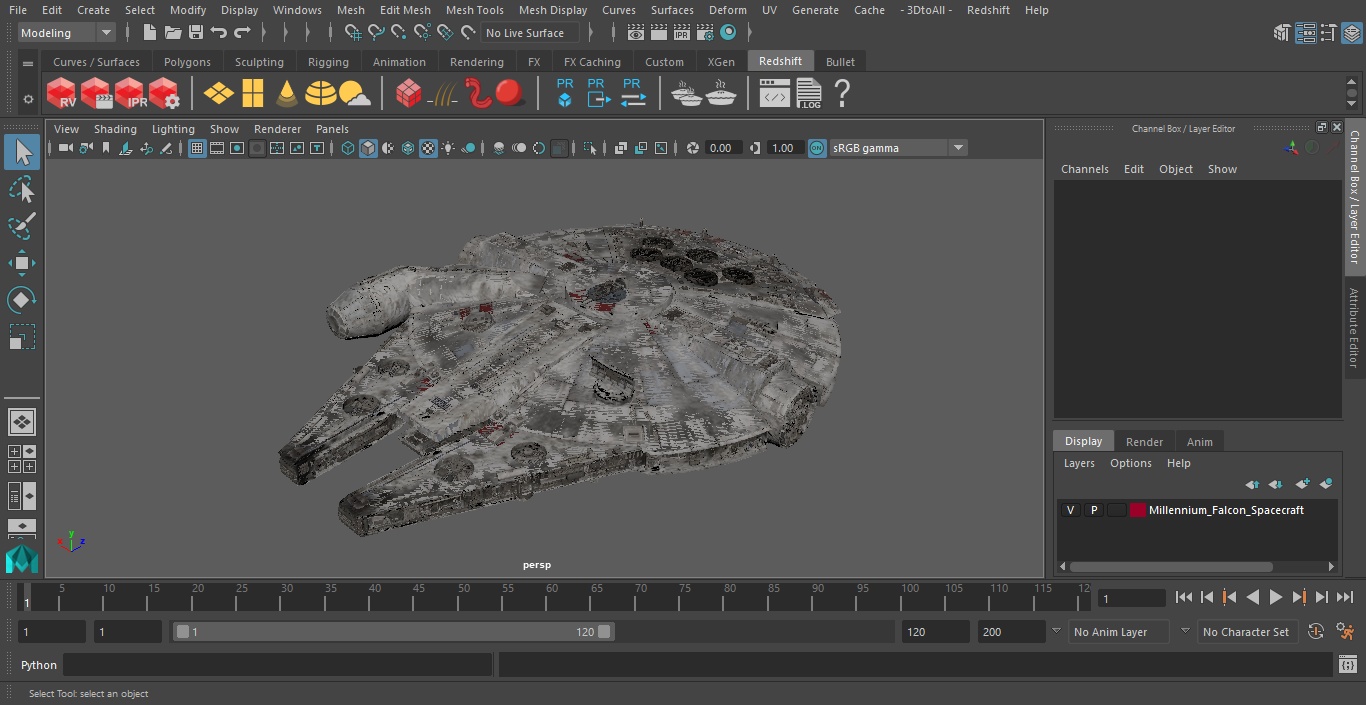Select the Paint Selection tool
Screen dimensions: 1366x705
(22, 226)
